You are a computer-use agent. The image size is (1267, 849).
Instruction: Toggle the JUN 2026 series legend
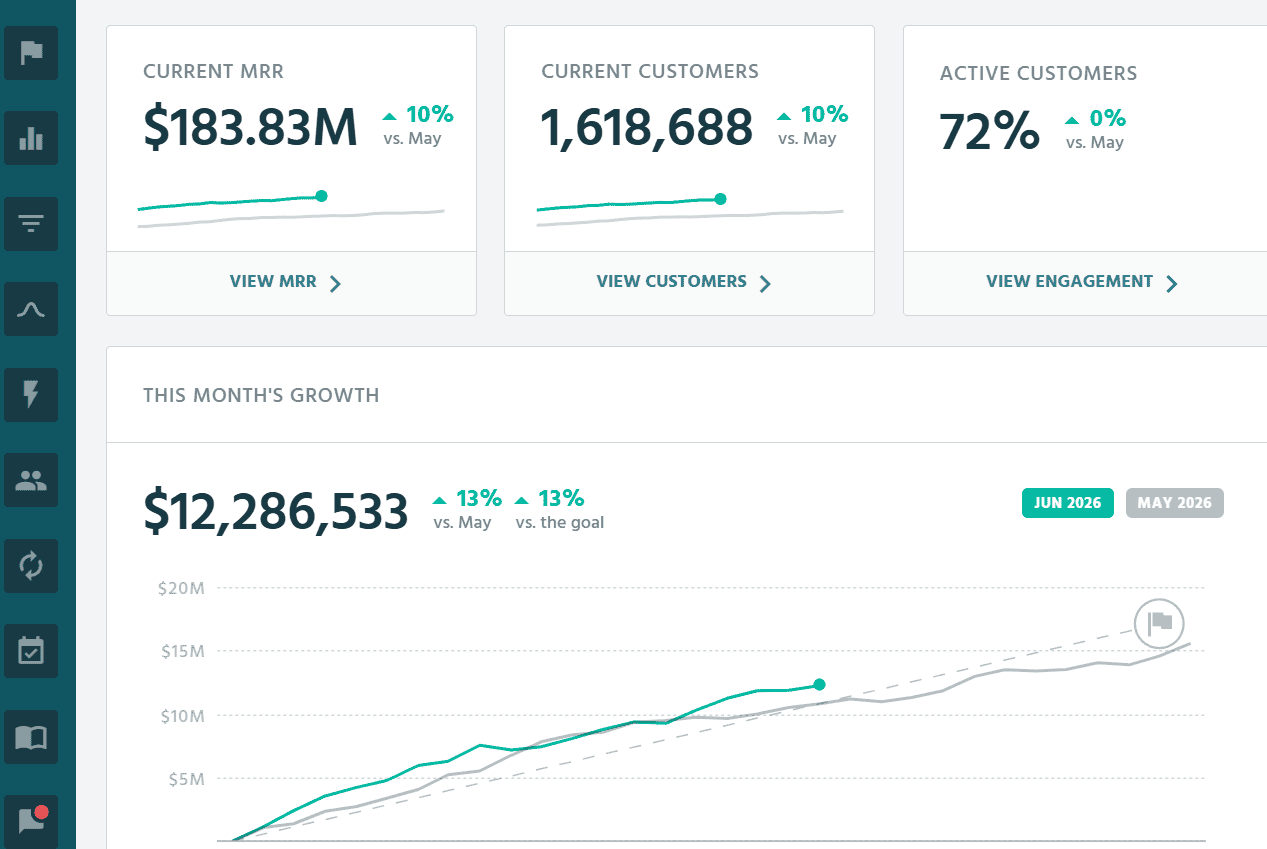[1067, 503]
